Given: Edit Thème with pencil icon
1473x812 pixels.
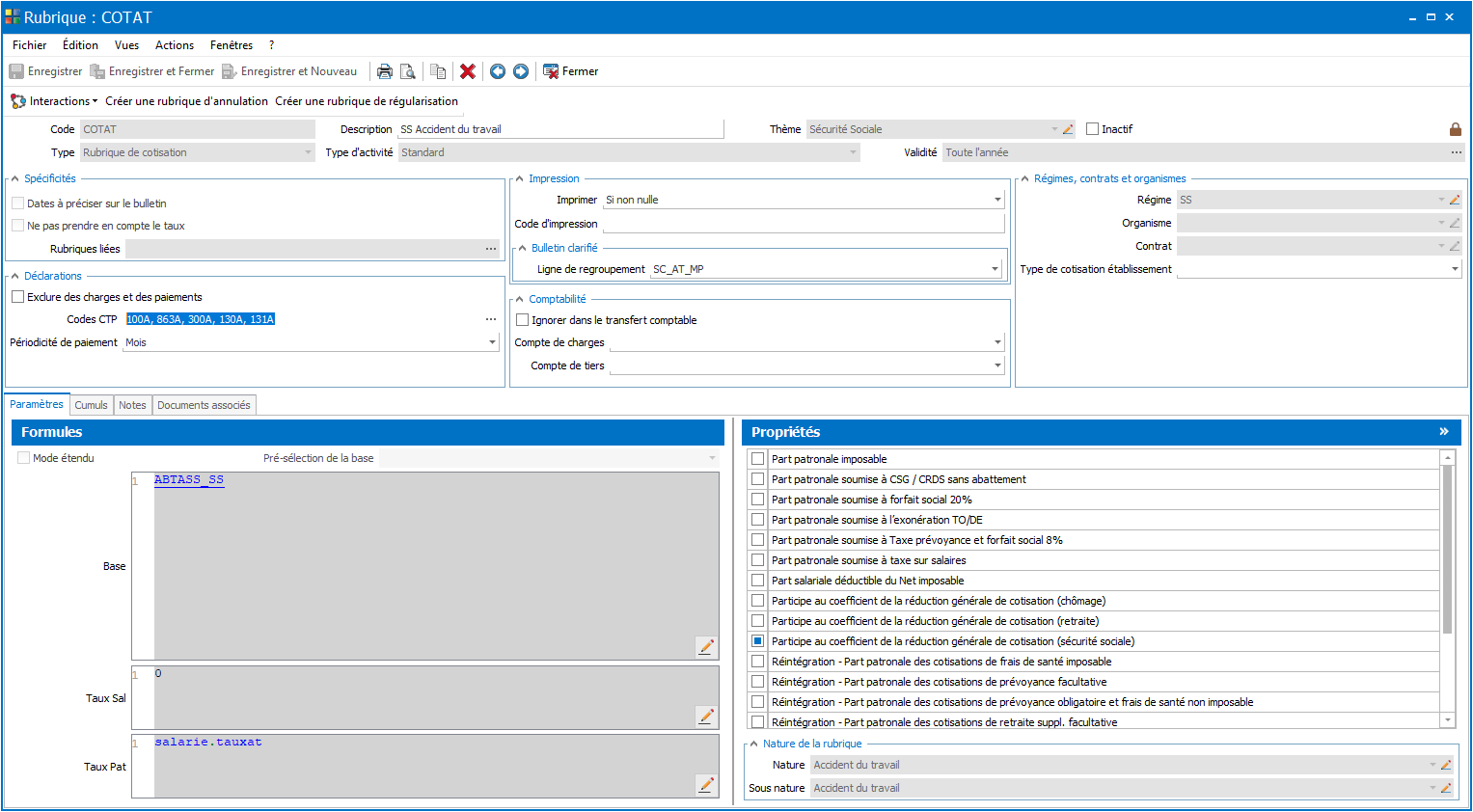Looking at the screenshot, I should (1068, 129).
